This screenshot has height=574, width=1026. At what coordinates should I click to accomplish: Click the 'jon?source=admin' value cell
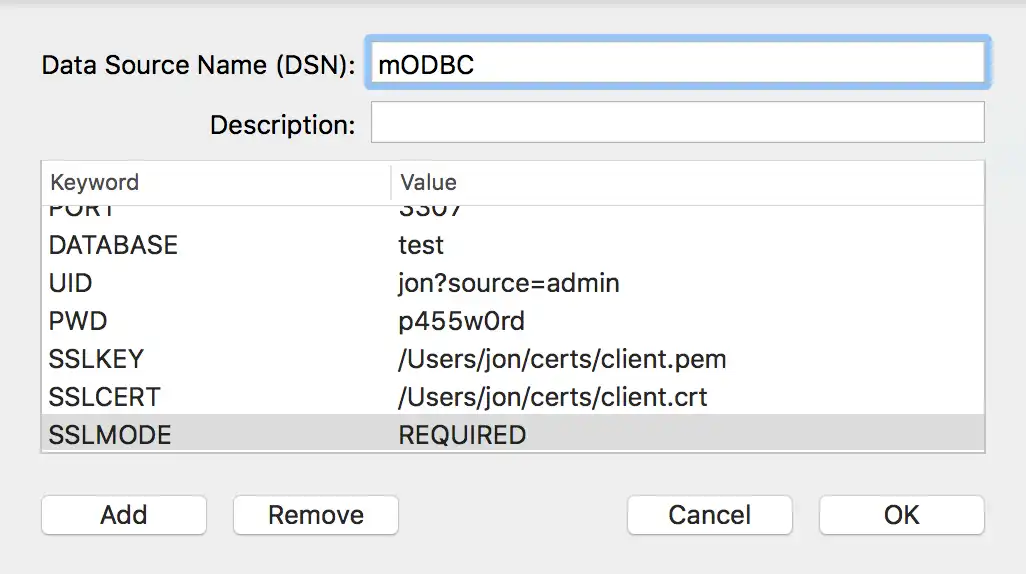[x=509, y=283]
